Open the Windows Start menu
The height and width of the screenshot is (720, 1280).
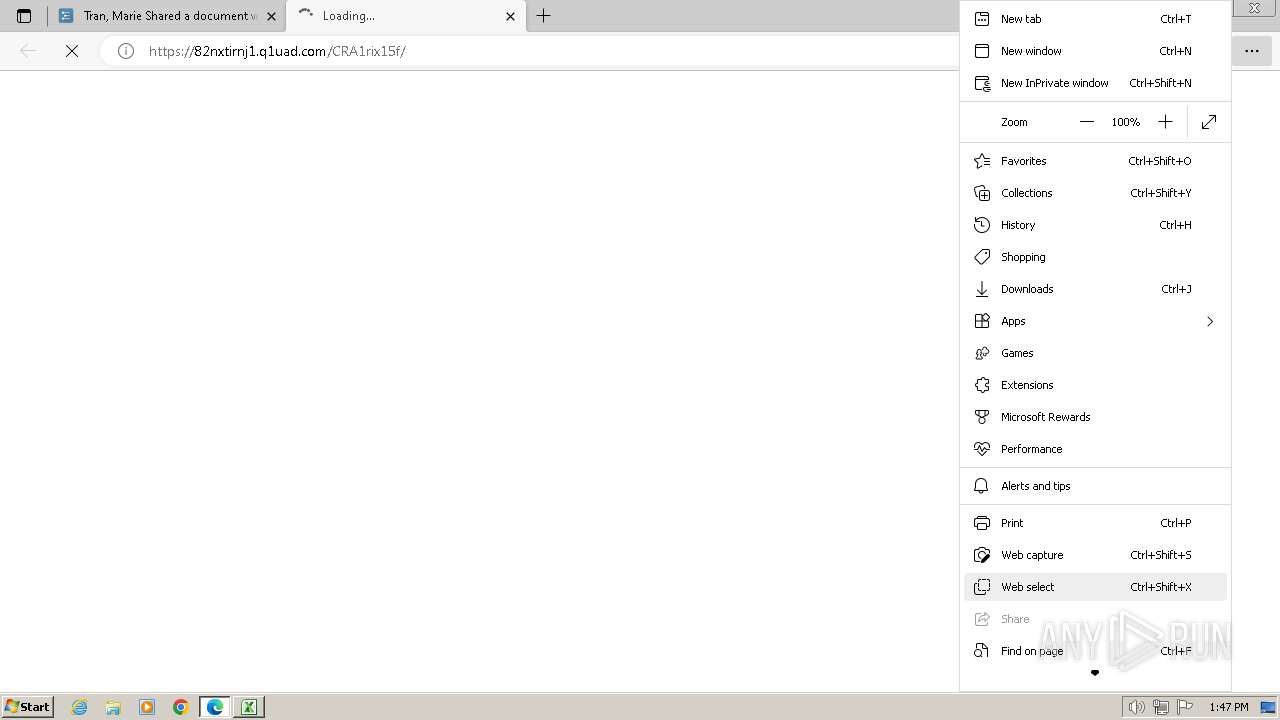[28, 707]
